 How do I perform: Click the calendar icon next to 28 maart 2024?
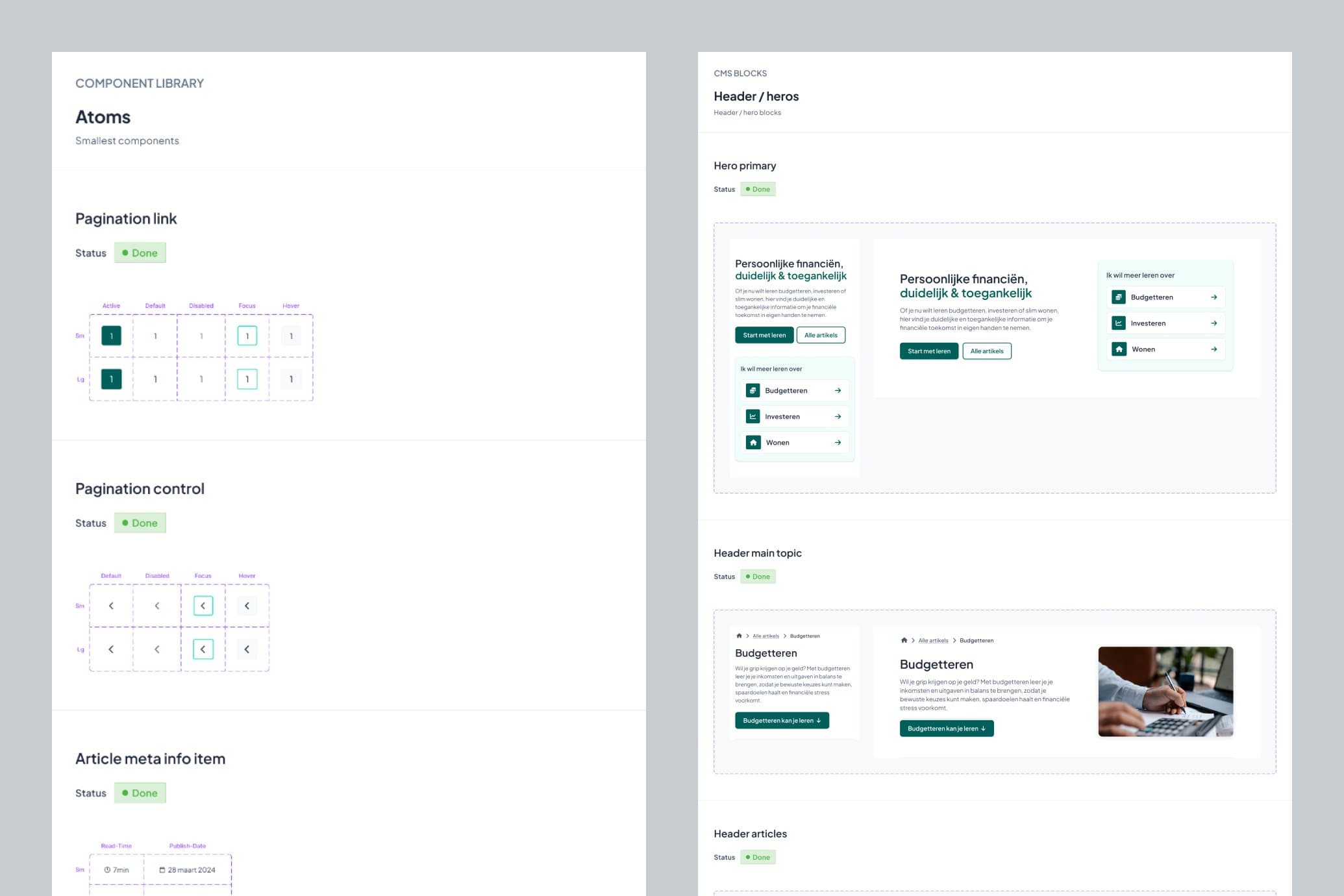[x=162, y=870]
